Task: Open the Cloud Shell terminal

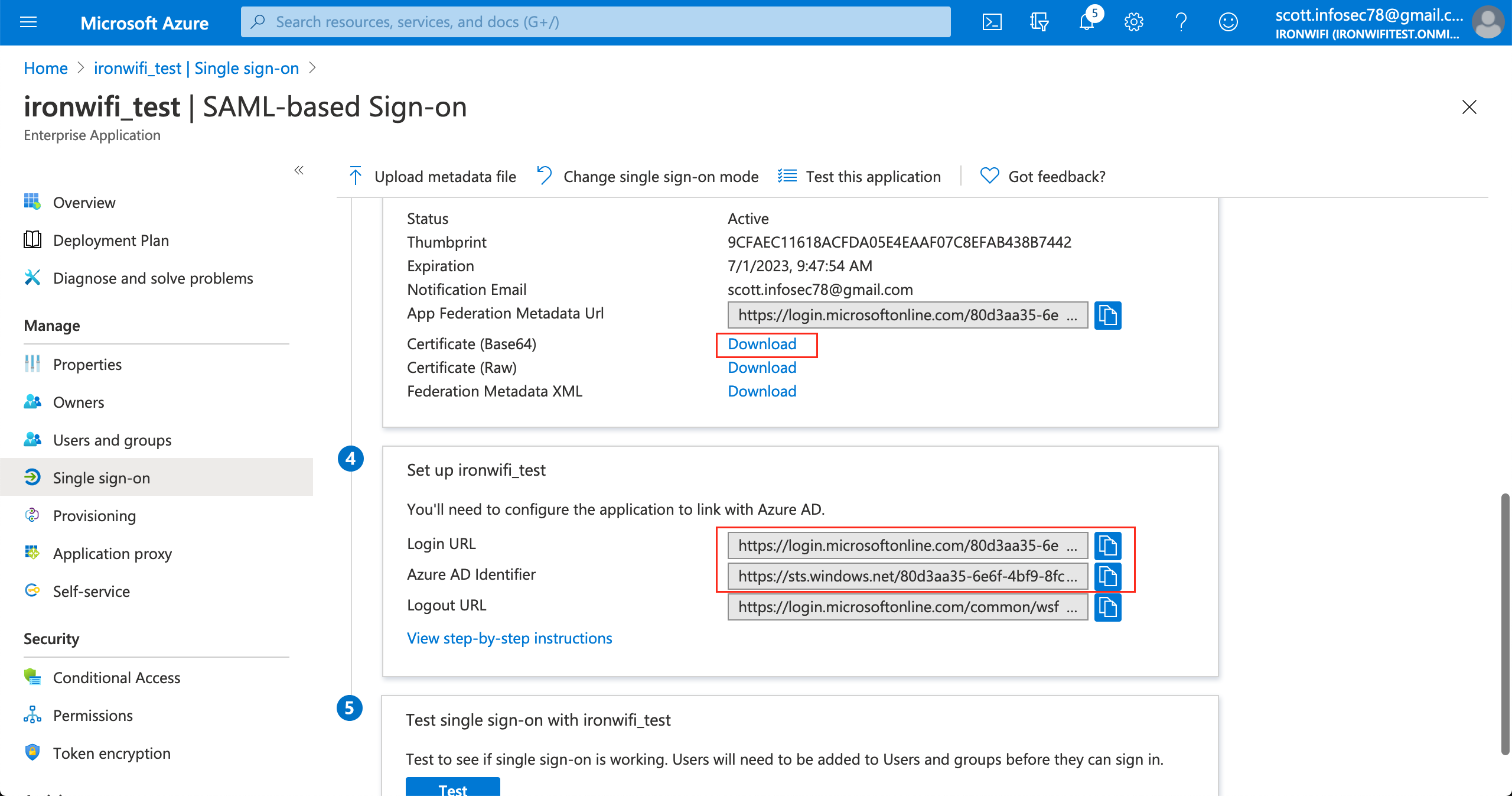Action: 992,22
